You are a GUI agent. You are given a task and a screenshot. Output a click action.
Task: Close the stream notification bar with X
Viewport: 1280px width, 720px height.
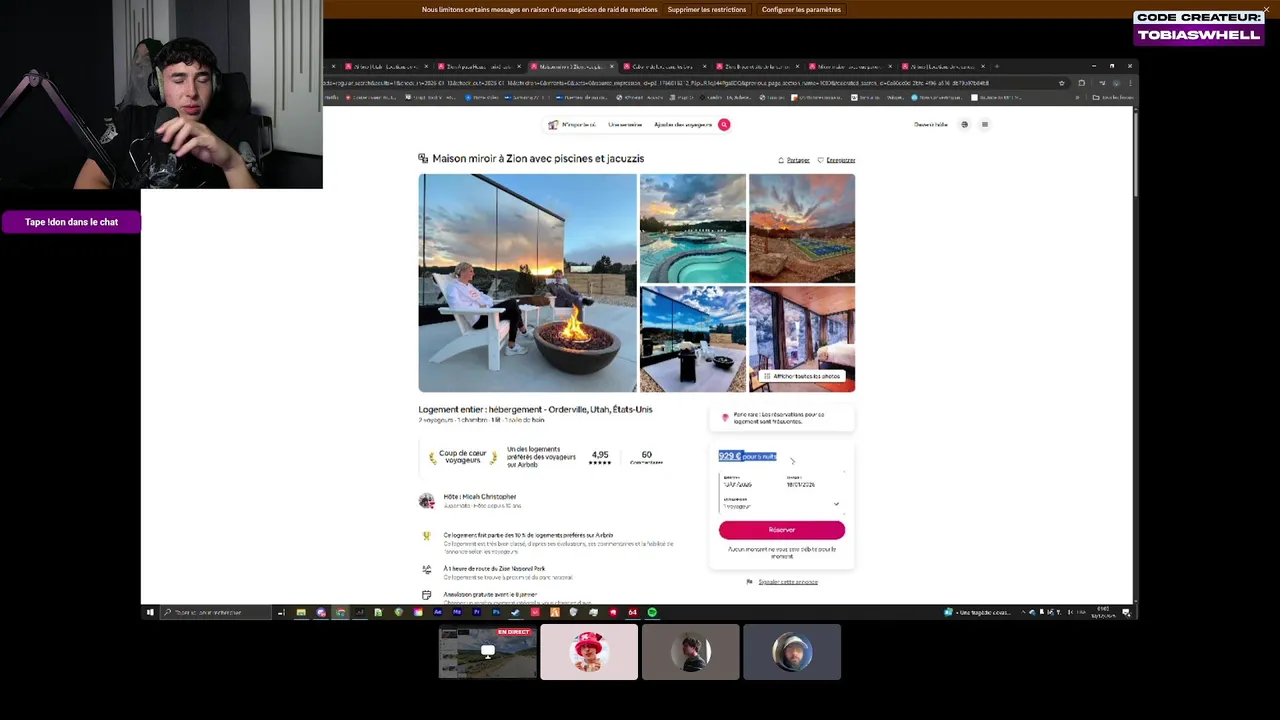click(1266, 10)
